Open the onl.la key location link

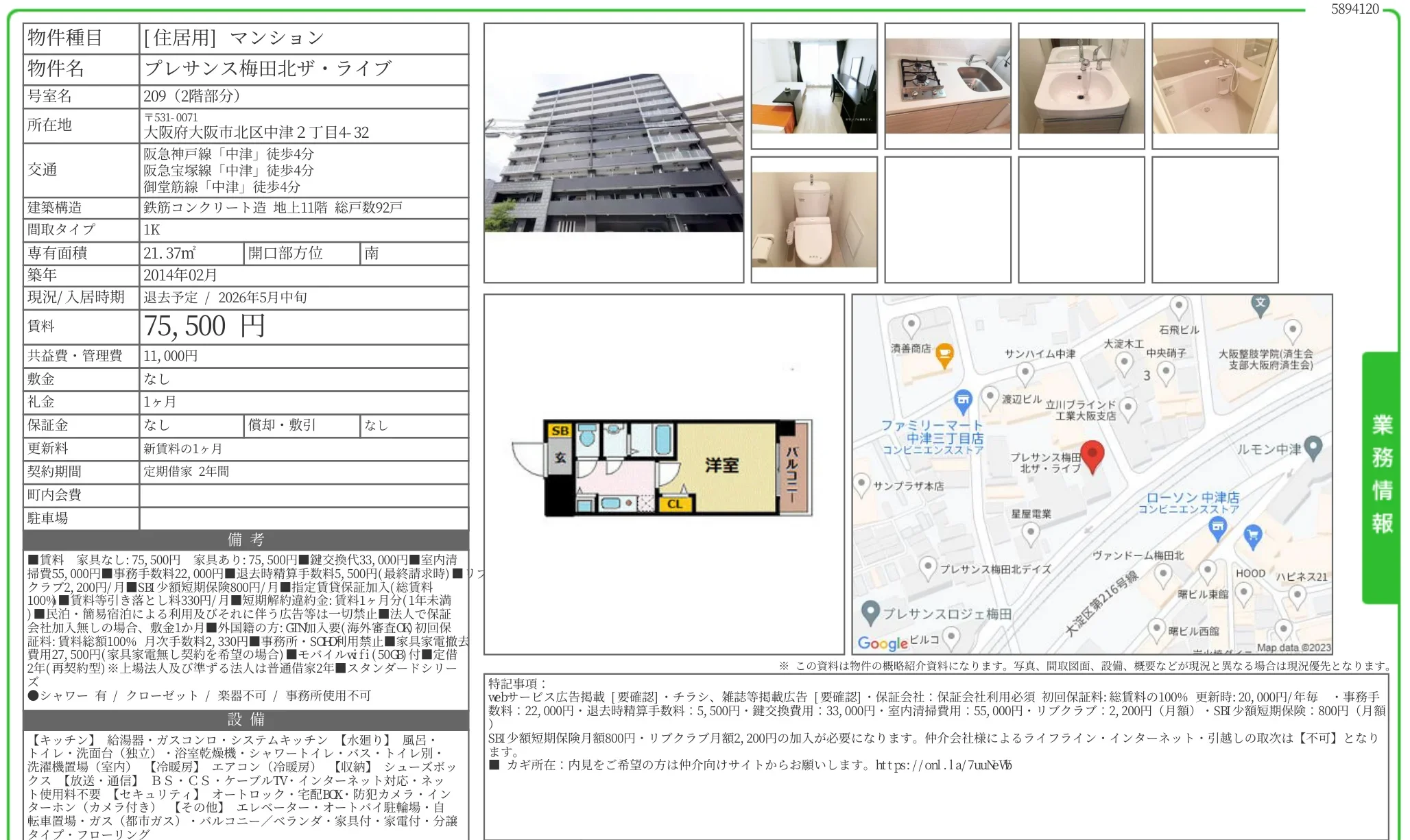pyautogui.click(x=943, y=765)
